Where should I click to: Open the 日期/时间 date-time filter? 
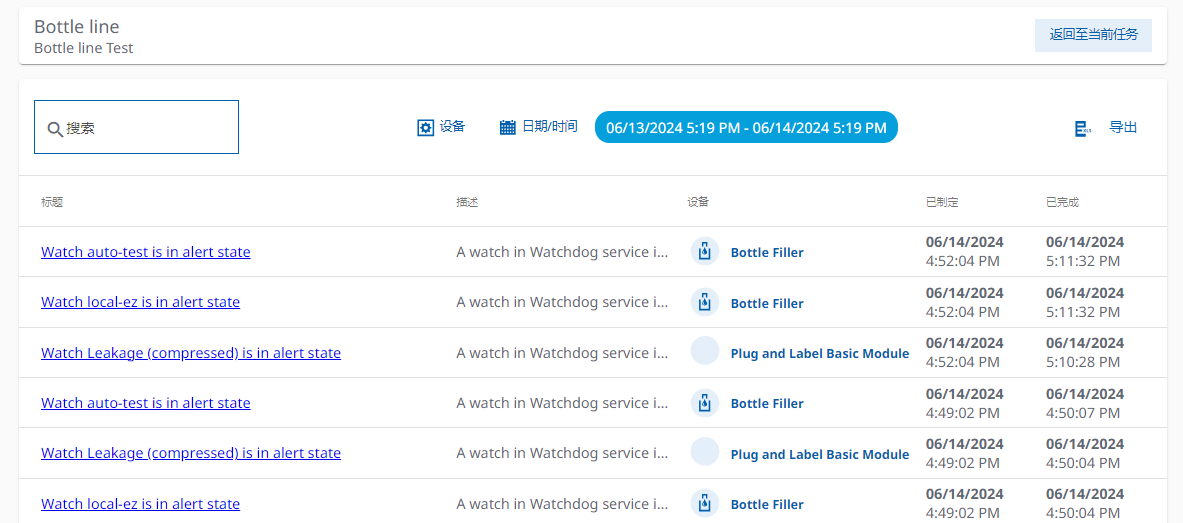[x=549, y=127]
